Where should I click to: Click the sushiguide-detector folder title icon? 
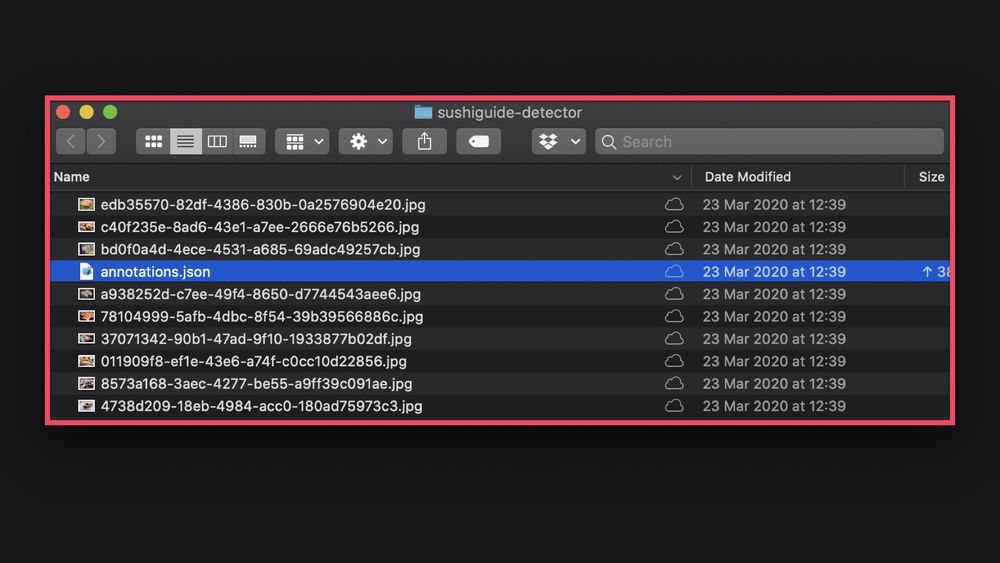423,113
